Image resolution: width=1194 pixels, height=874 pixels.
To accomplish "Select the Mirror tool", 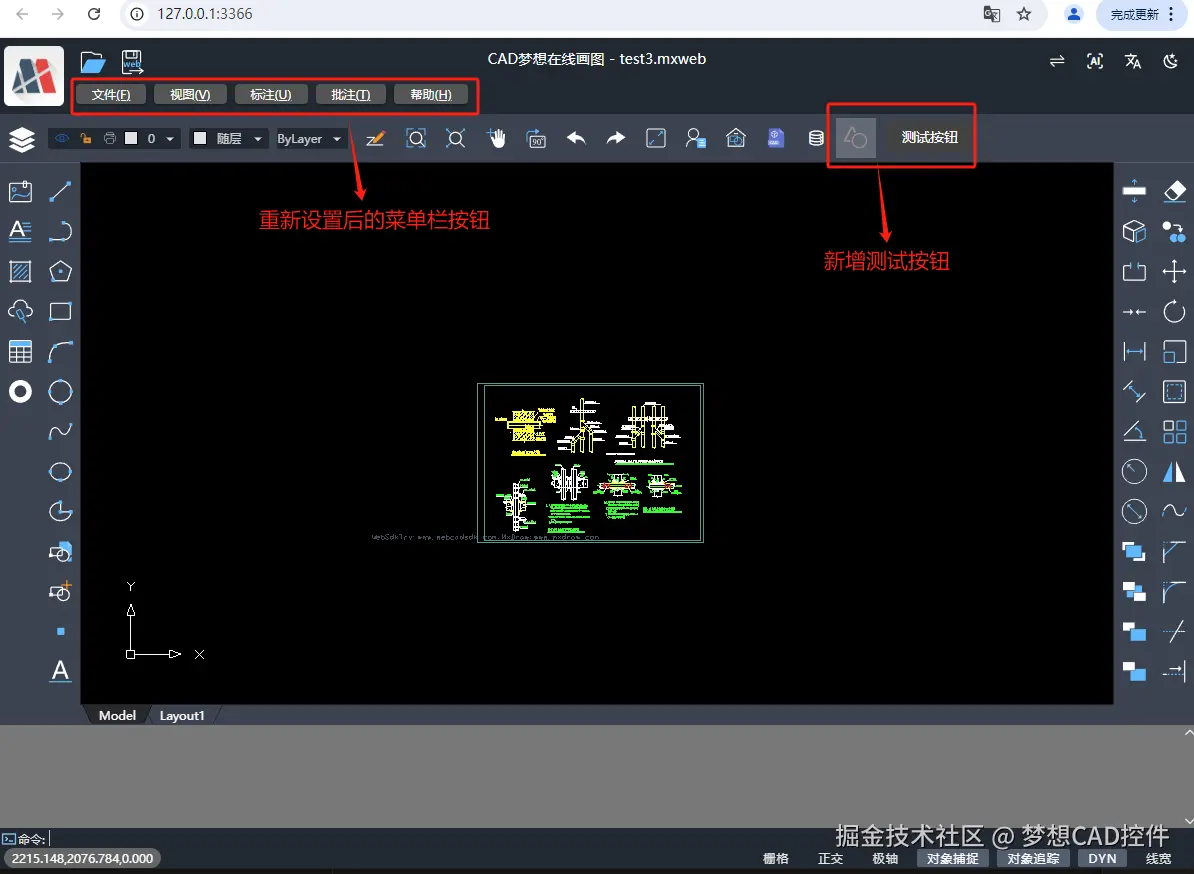I will click(x=1174, y=472).
